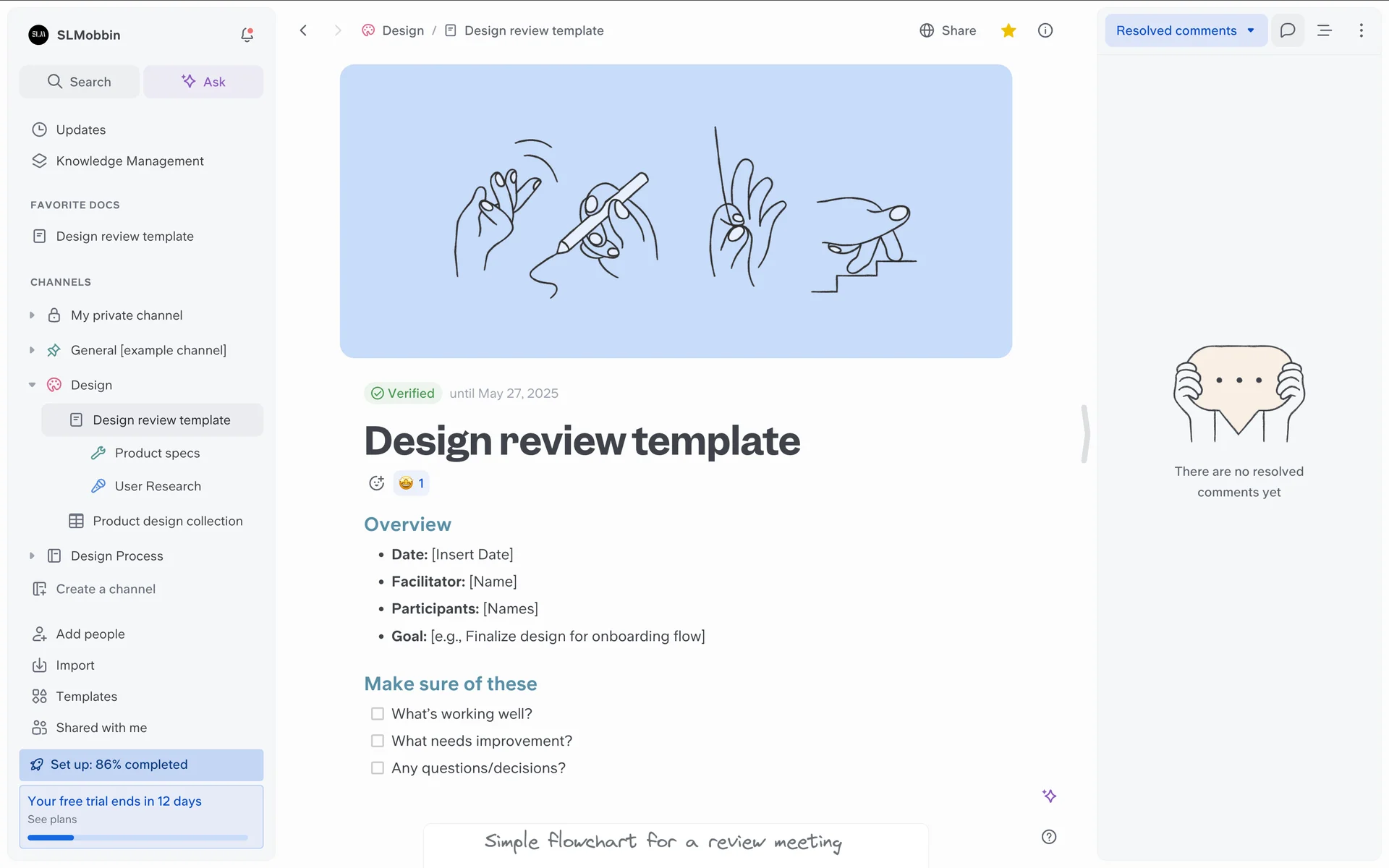This screenshot has width=1389, height=868.
Task: Collapse the Design channel tree
Action: coord(32,385)
